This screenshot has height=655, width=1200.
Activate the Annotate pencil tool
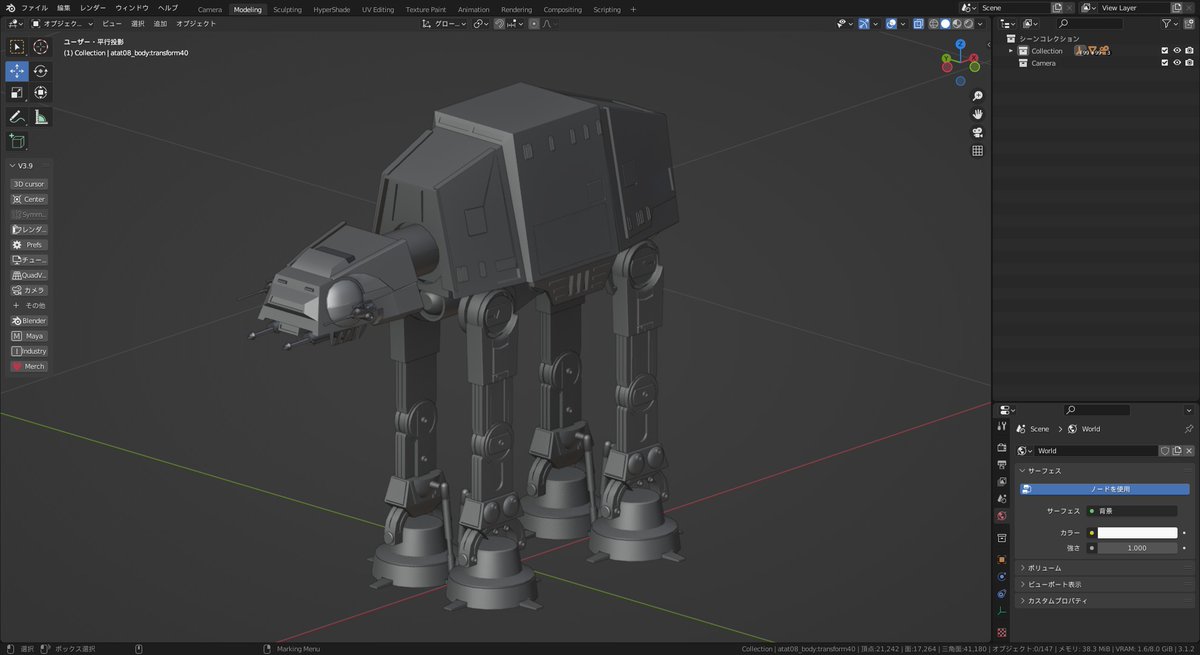point(17,117)
